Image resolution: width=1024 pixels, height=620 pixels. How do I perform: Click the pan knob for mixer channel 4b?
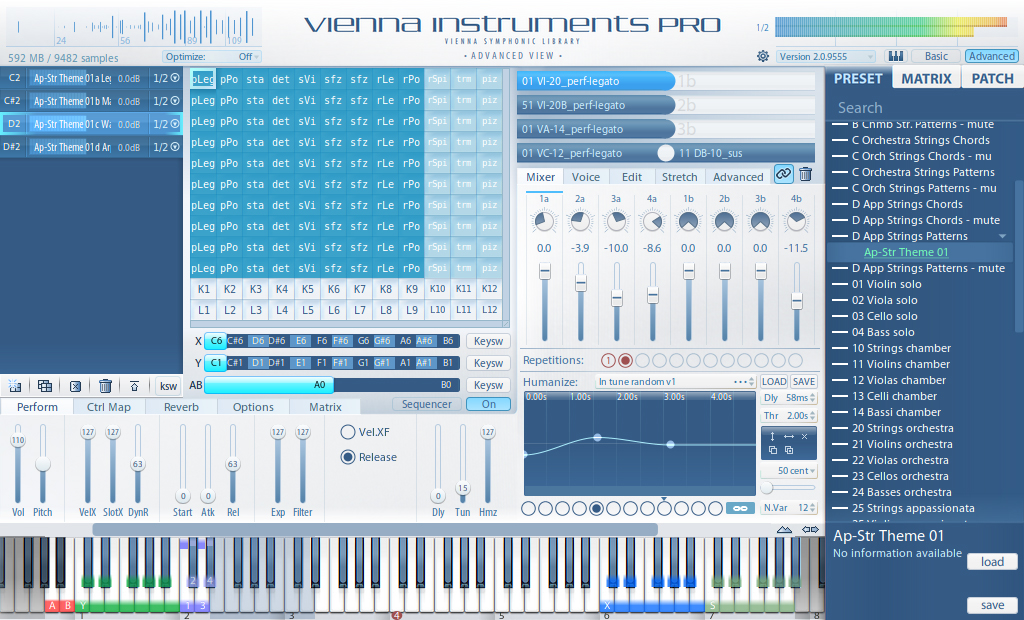(796, 222)
